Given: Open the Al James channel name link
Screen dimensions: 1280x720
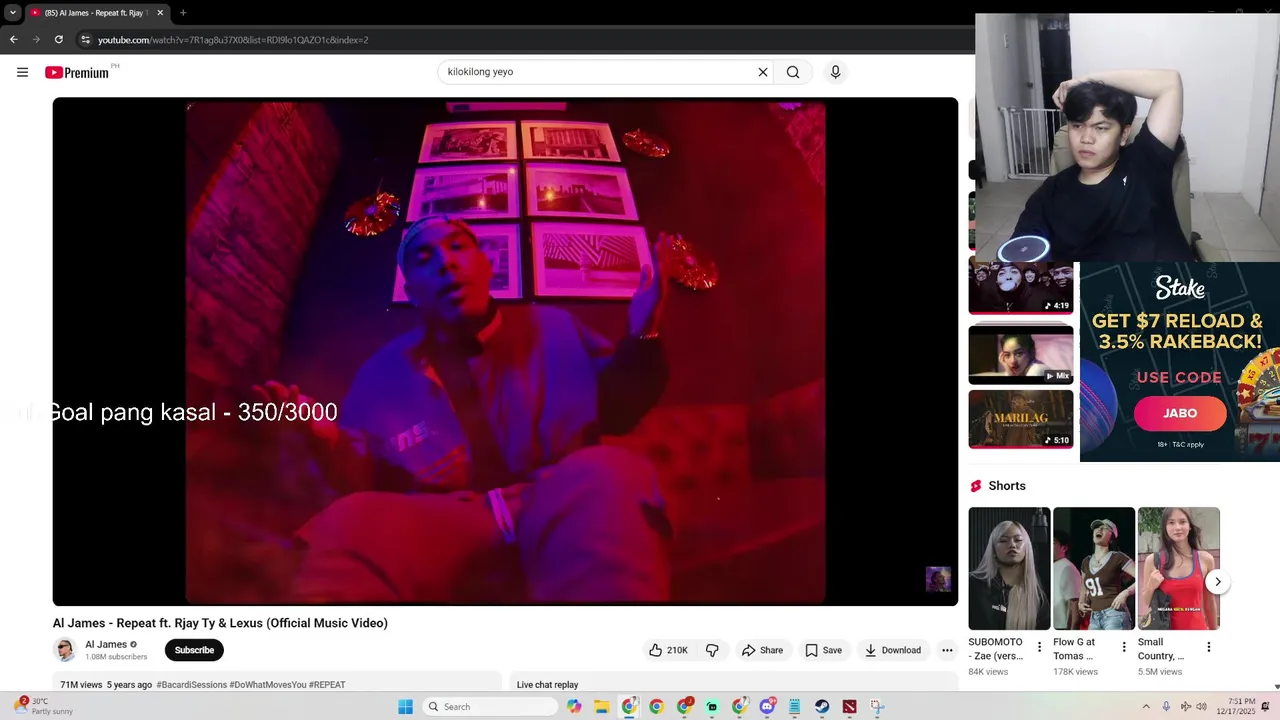Looking at the screenshot, I should click(x=106, y=645).
